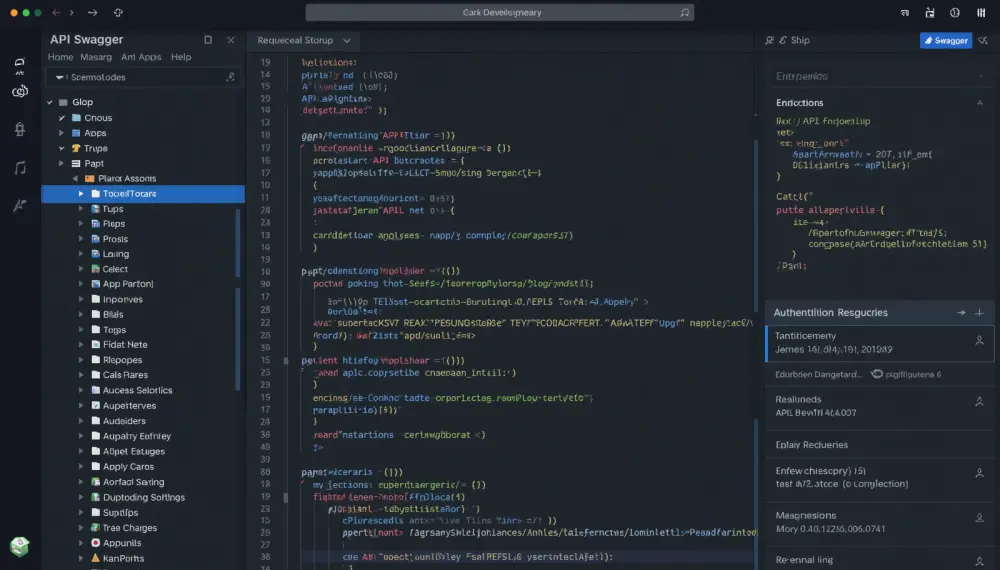Collapse the Plaror Assonts node arrow
1000x570 pixels.
tap(75, 179)
